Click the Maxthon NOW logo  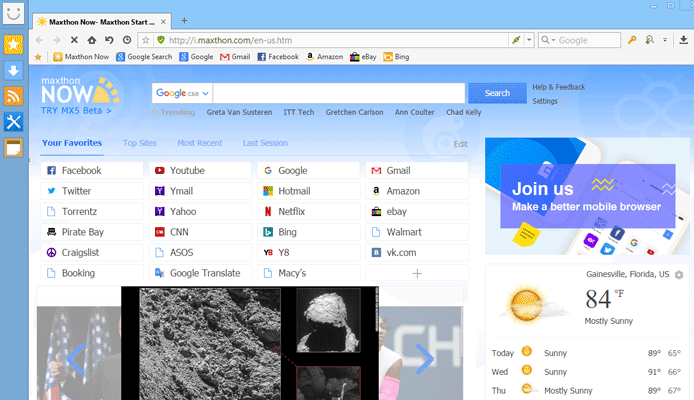[x=80, y=92]
